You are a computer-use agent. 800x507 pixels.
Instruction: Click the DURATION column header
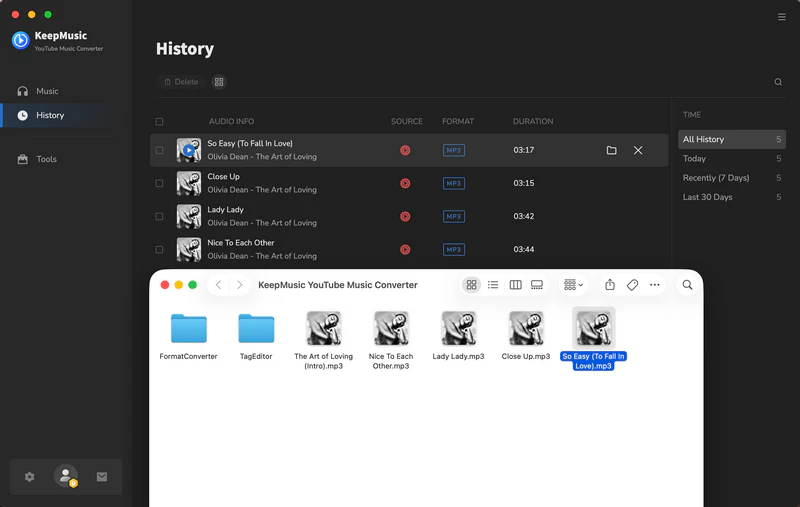pos(533,121)
